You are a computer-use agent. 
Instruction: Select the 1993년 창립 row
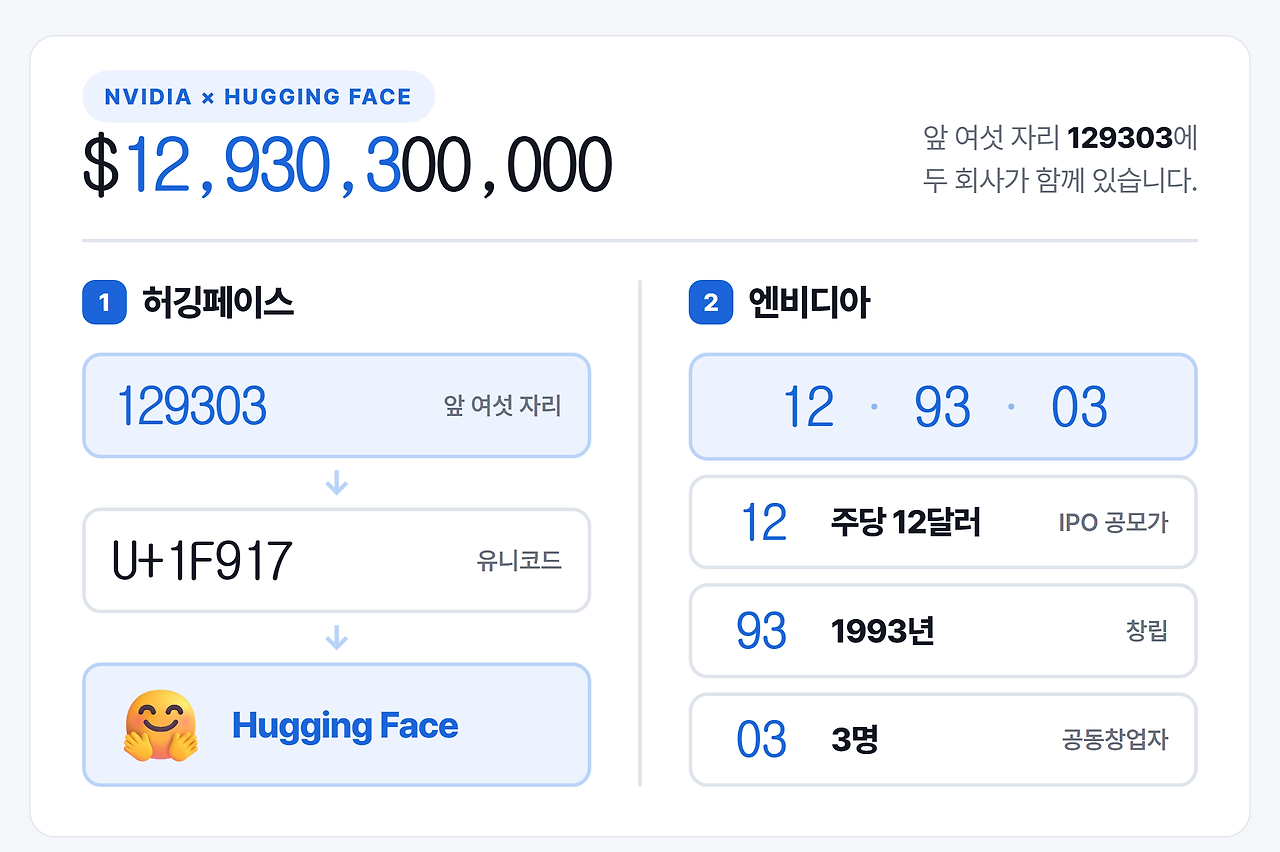[x=943, y=631]
